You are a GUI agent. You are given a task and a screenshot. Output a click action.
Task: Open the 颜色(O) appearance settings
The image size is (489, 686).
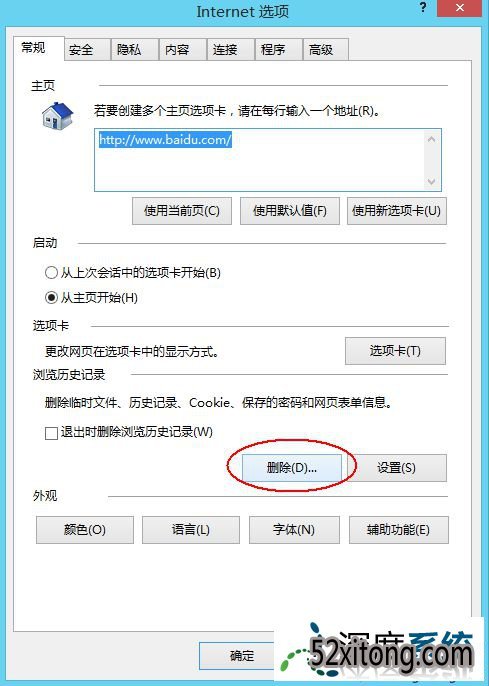(x=85, y=530)
